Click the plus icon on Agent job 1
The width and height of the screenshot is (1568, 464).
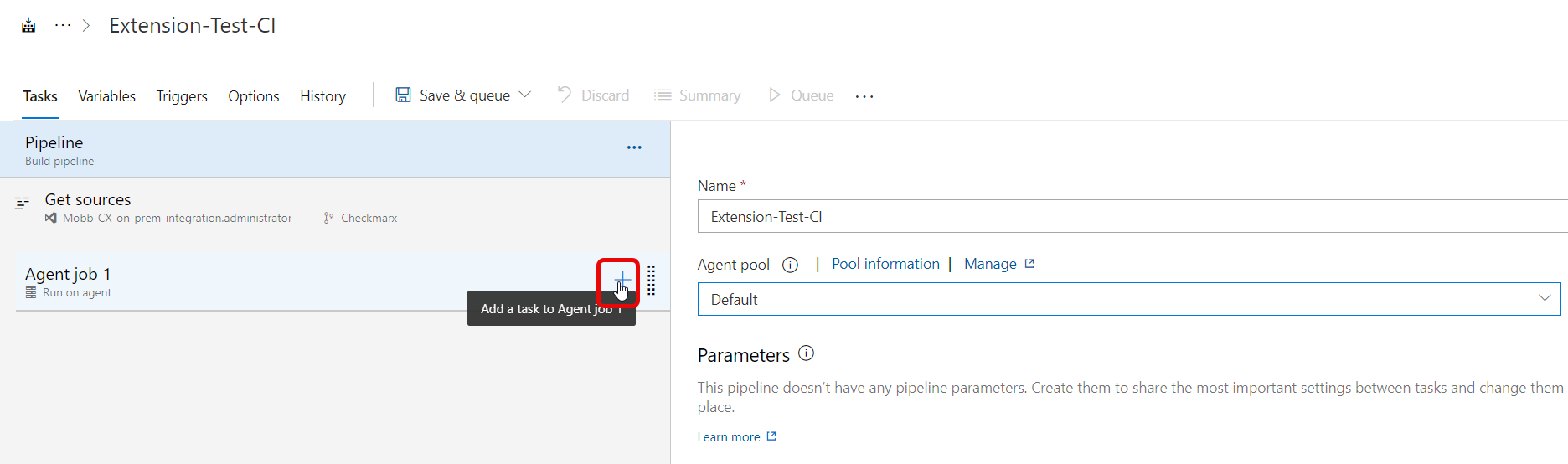coord(622,280)
